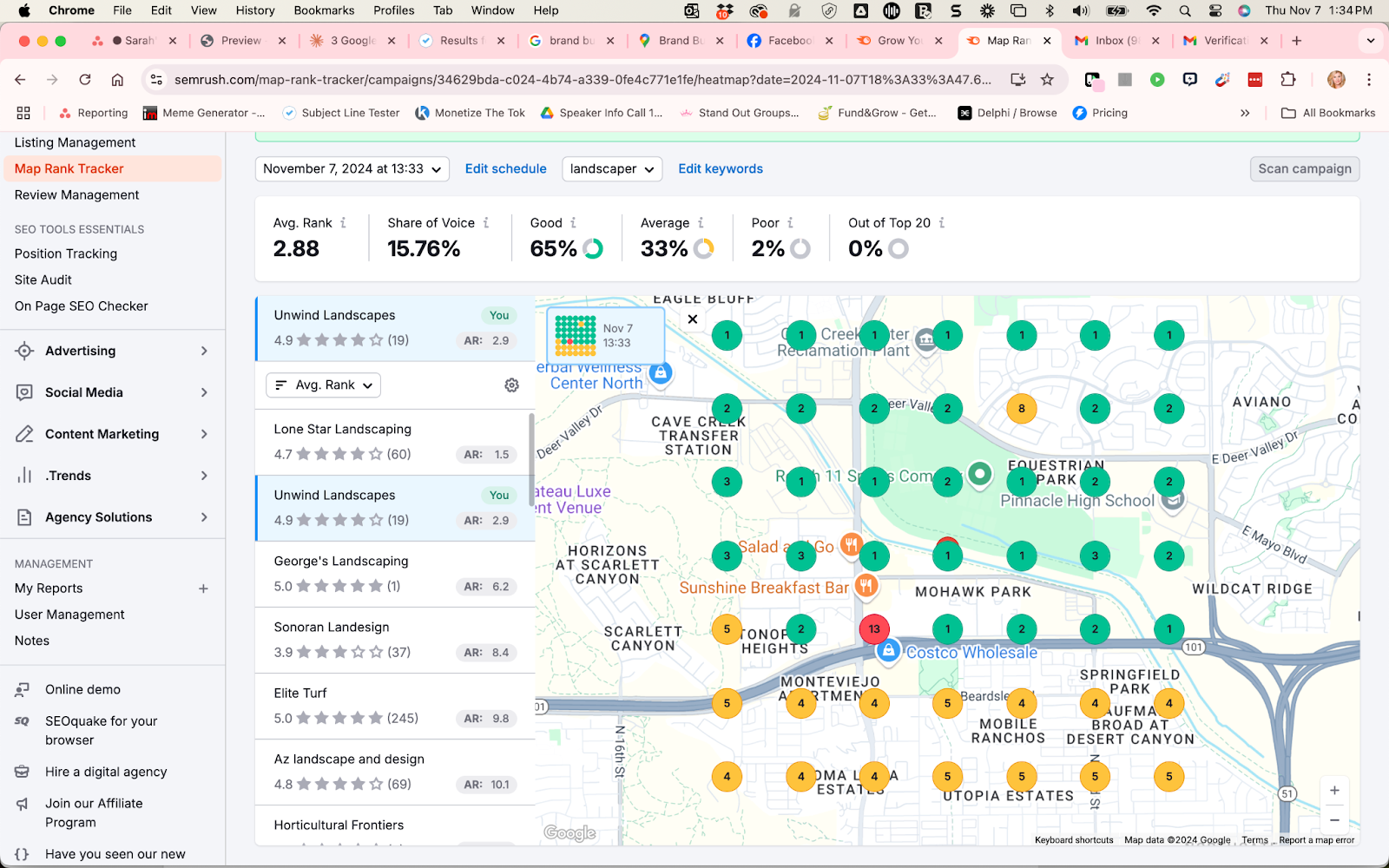The image size is (1389, 868).
Task: Open Site Audit tool
Action: point(43,280)
